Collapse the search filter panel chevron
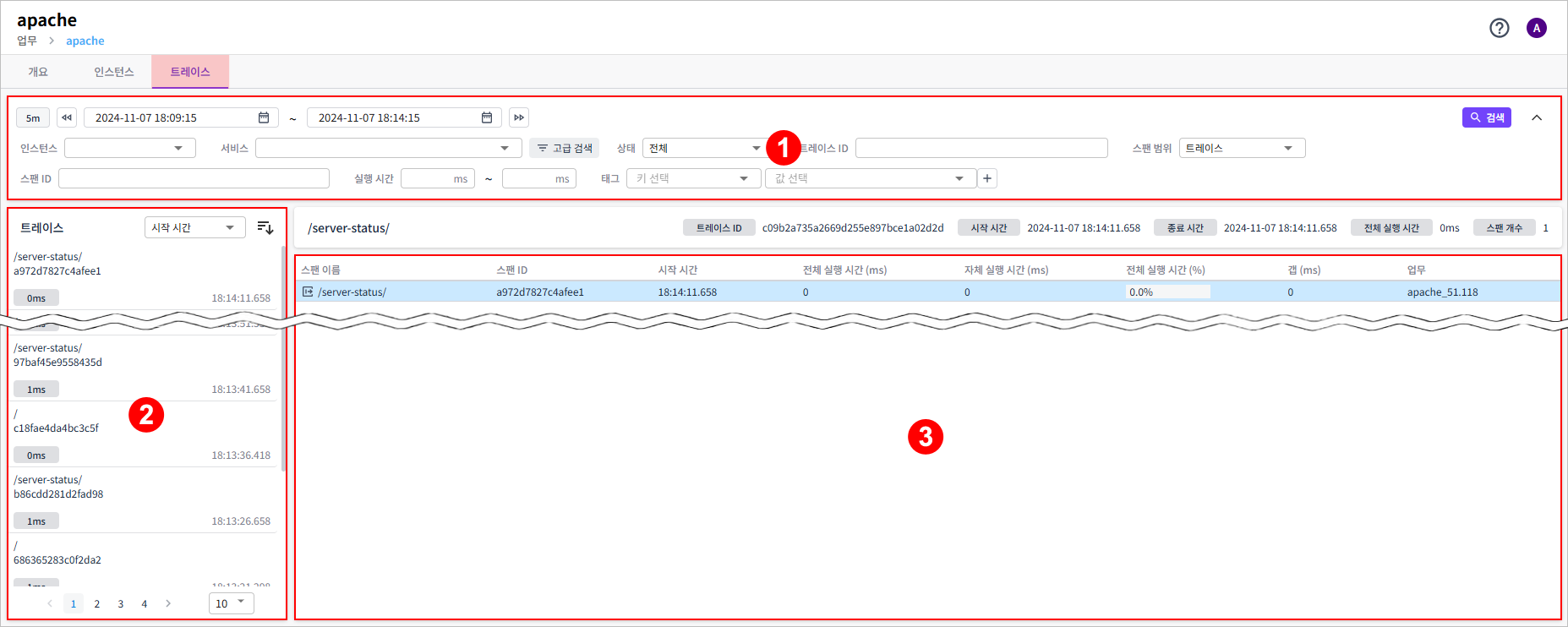Image resolution: width=1568 pixels, height=627 pixels. [1537, 117]
